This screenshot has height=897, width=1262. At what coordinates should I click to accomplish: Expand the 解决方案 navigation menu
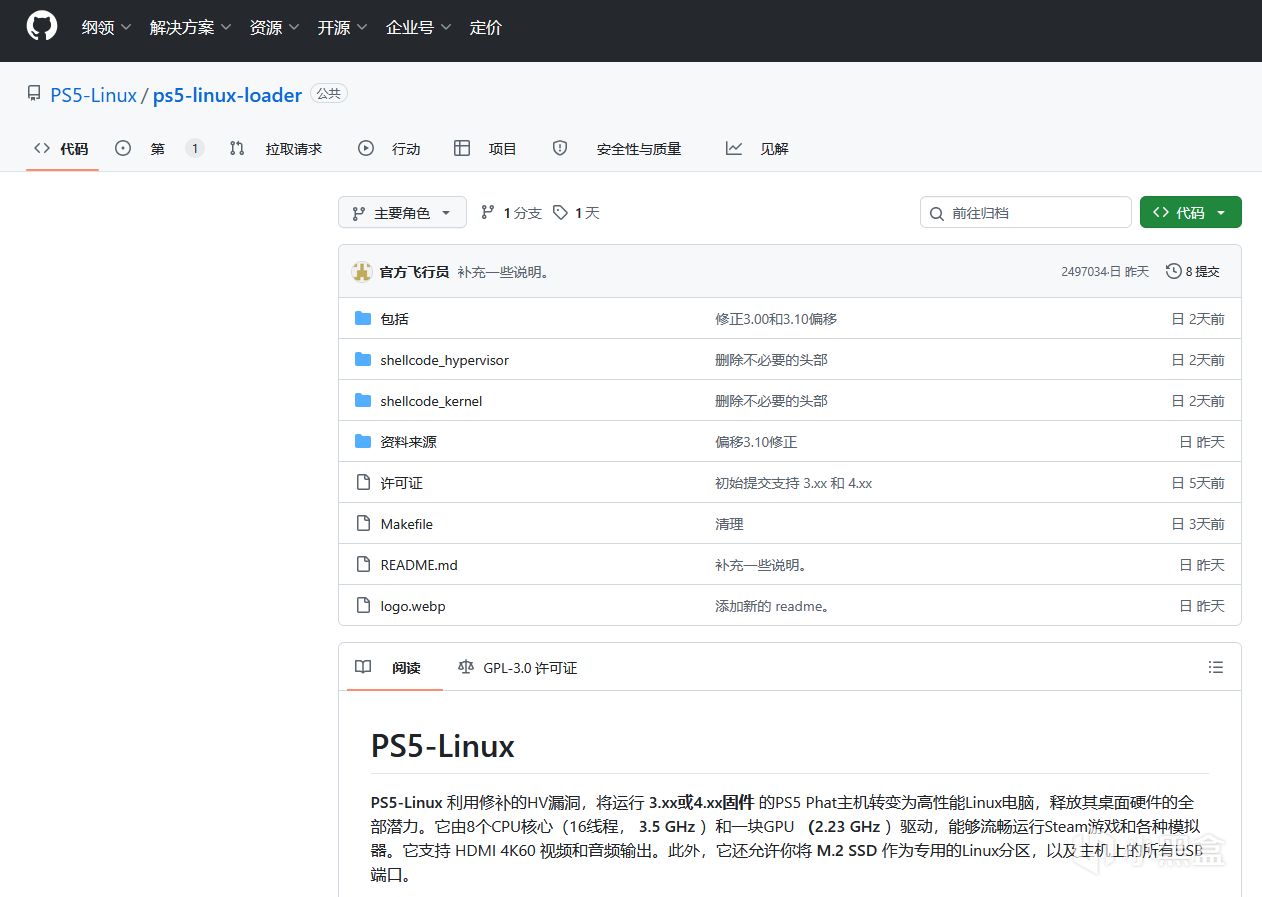coord(190,28)
